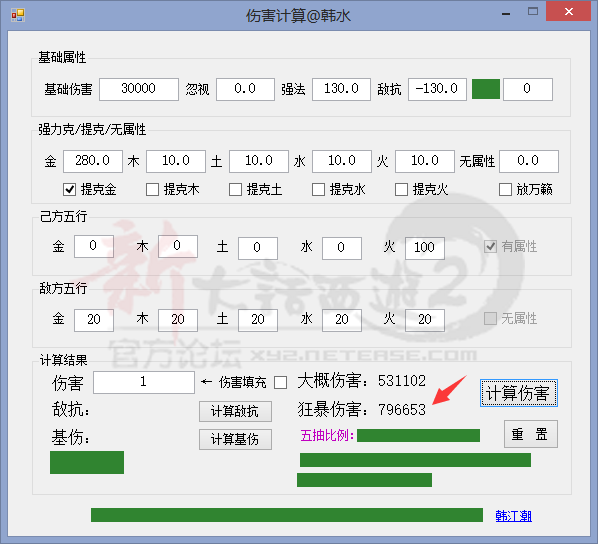Open the 韩江潮 link
The image size is (598, 544).
513,516
